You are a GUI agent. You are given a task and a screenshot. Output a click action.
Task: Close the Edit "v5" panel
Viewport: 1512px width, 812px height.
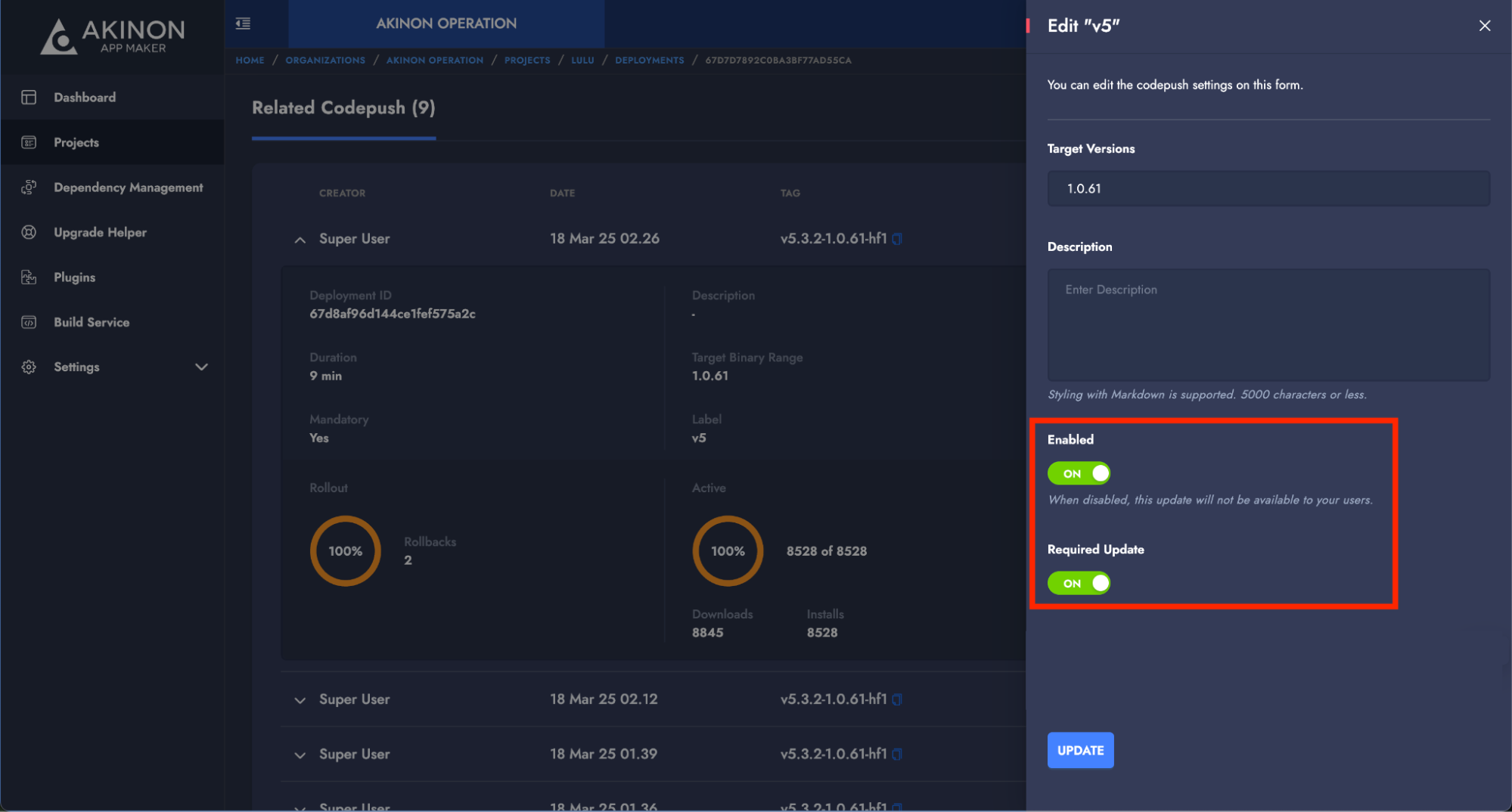[x=1484, y=26]
